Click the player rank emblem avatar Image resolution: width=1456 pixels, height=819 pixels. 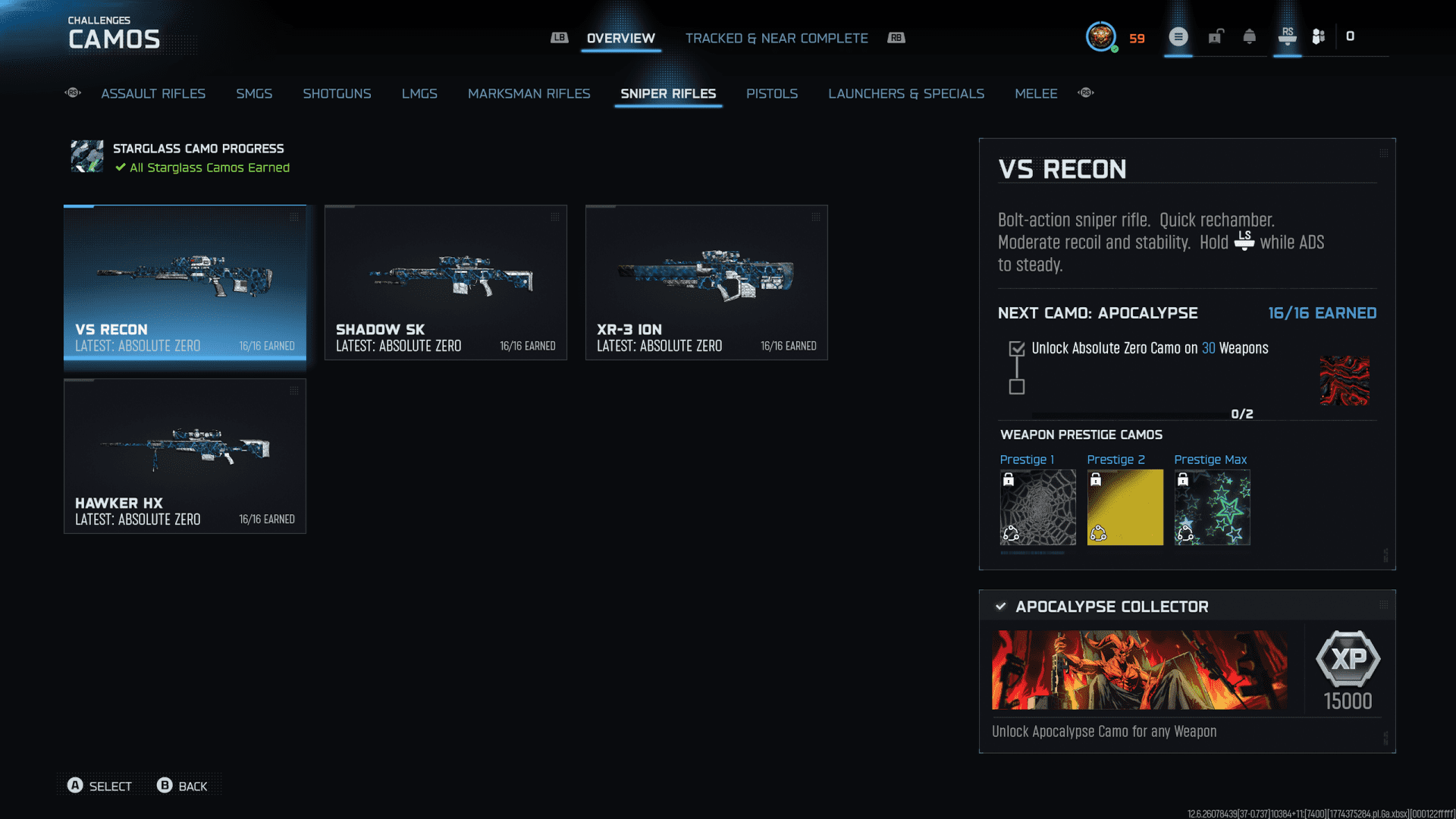click(x=1100, y=36)
